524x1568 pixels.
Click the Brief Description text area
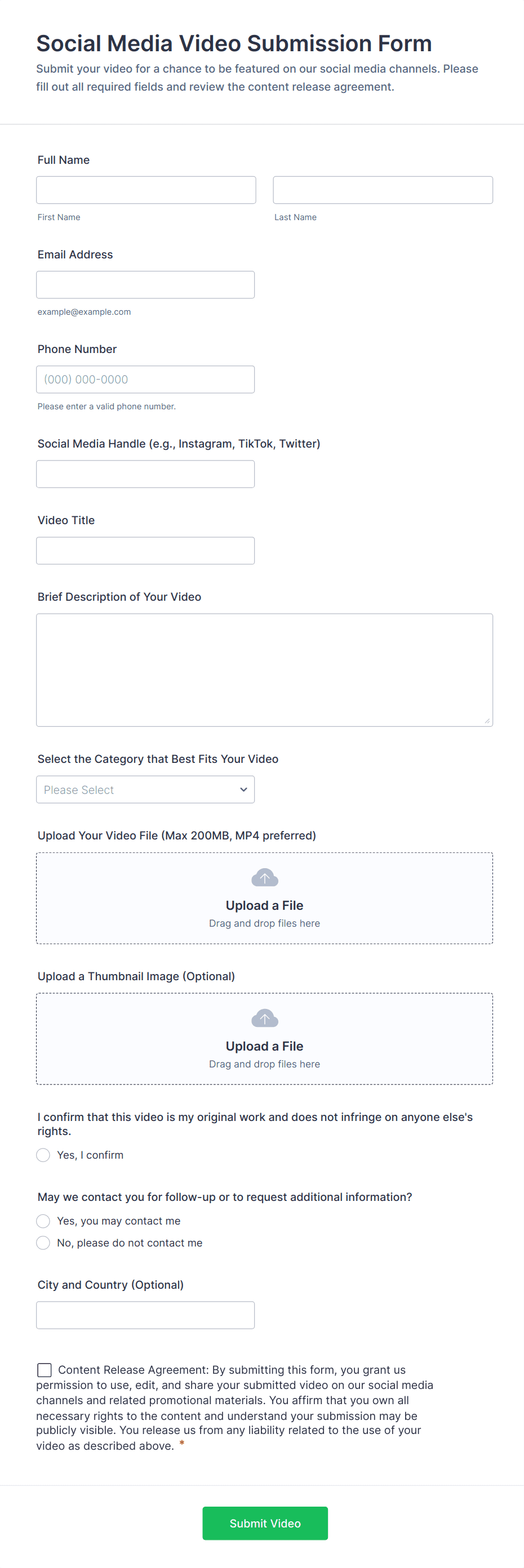[x=264, y=669]
